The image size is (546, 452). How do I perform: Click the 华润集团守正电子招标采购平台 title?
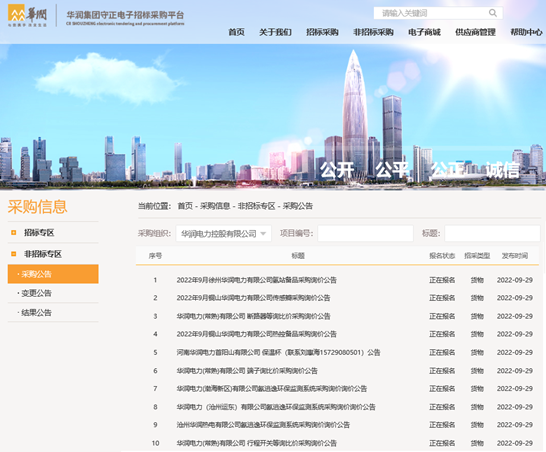[125, 15]
